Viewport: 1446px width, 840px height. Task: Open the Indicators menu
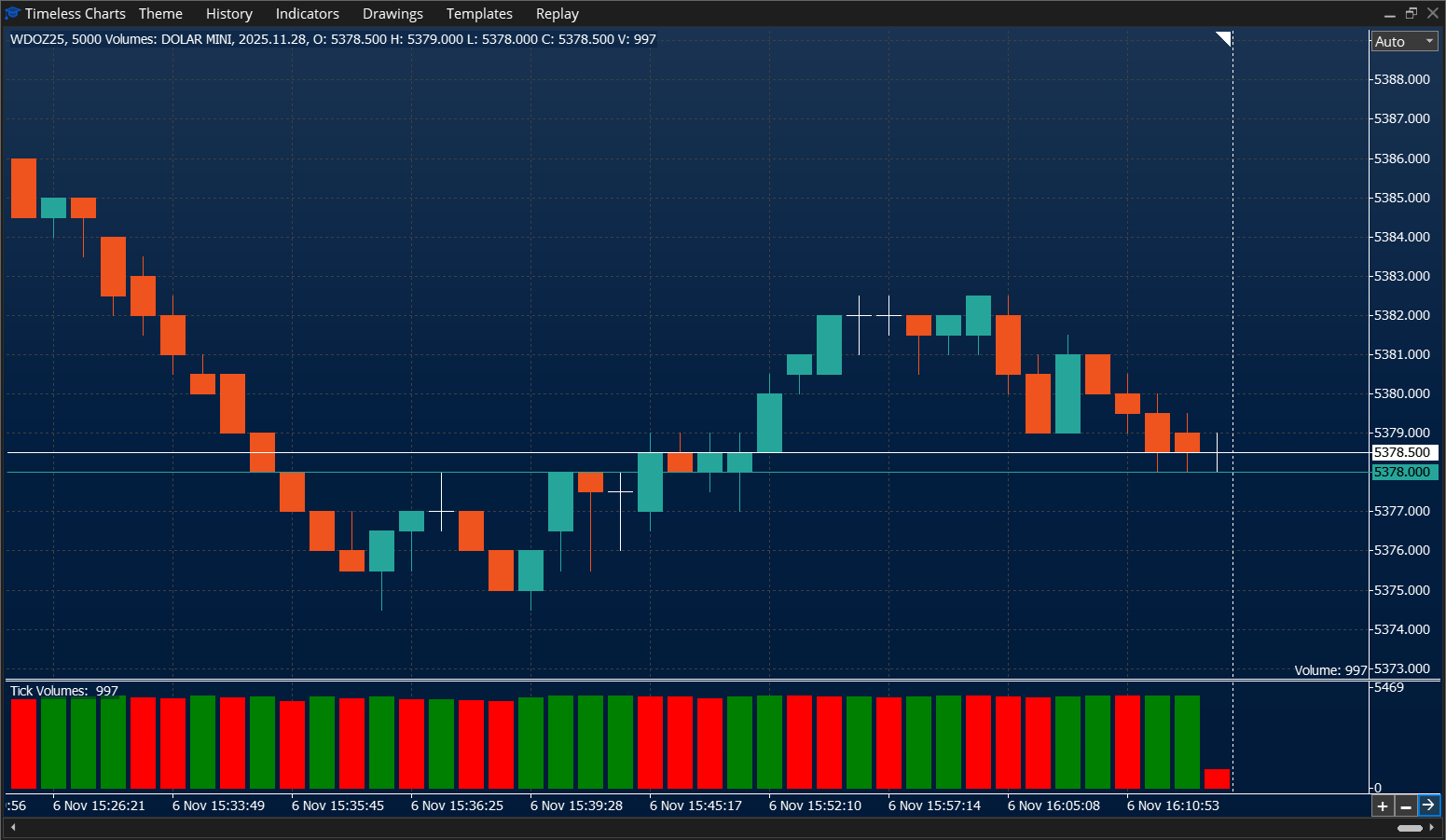click(x=307, y=13)
